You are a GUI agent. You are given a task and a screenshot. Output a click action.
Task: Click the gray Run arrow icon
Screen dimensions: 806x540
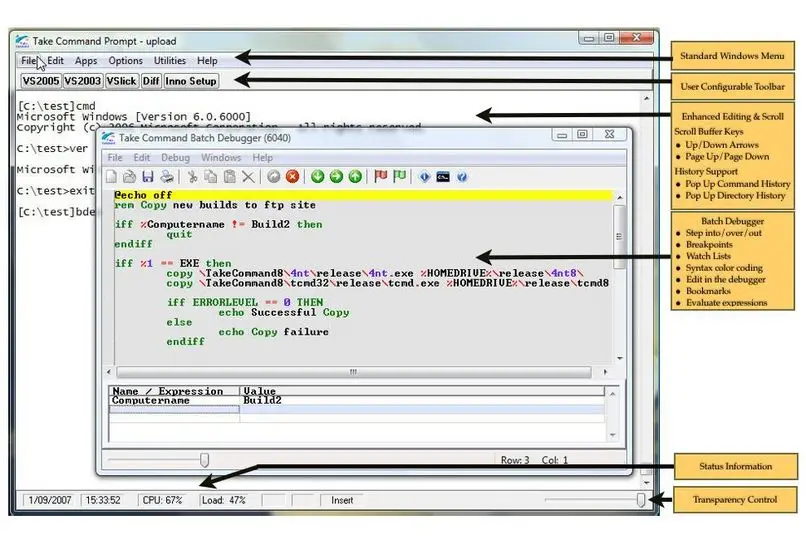273,177
